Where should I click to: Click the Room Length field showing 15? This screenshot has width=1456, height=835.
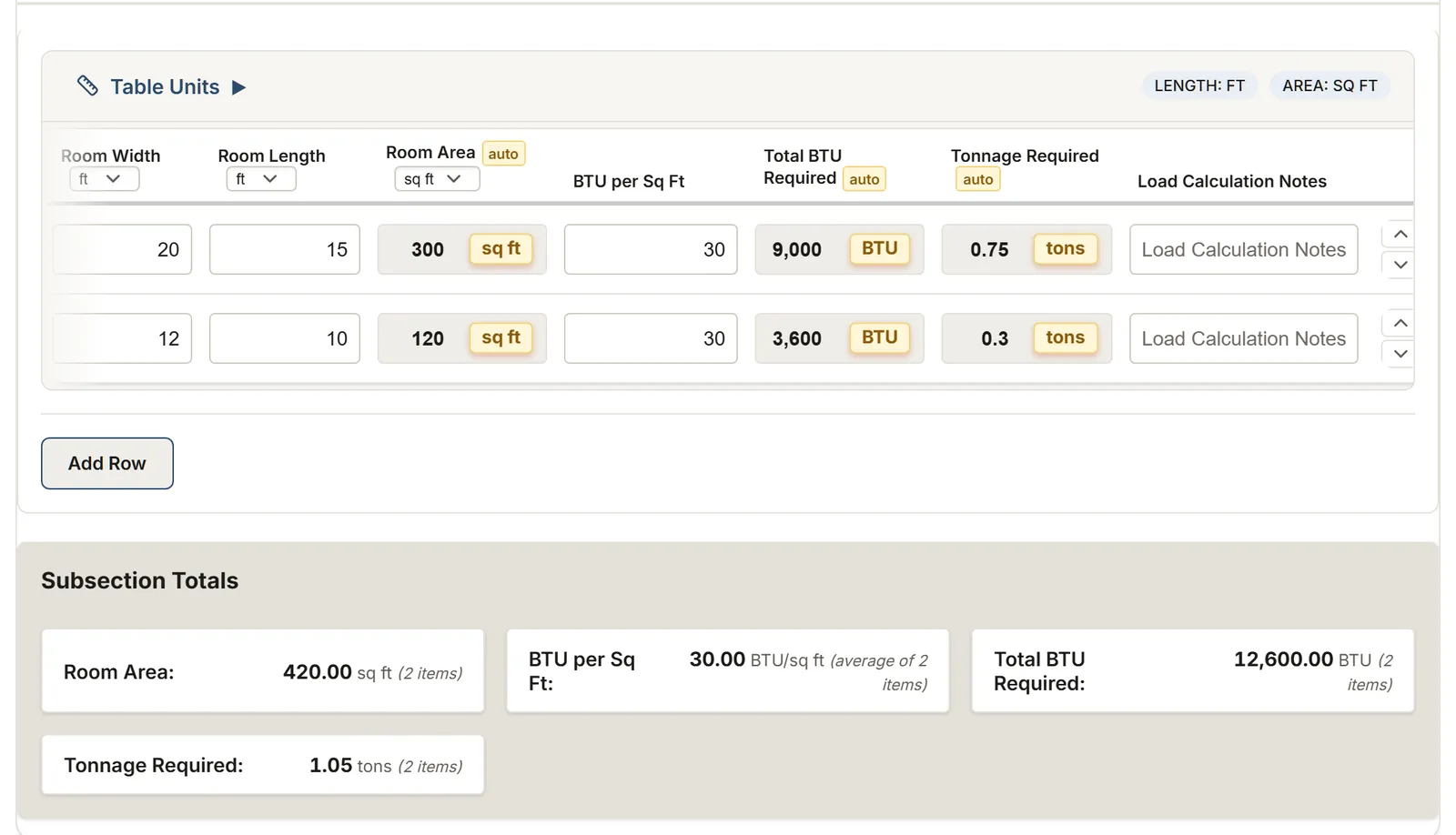coord(285,249)
